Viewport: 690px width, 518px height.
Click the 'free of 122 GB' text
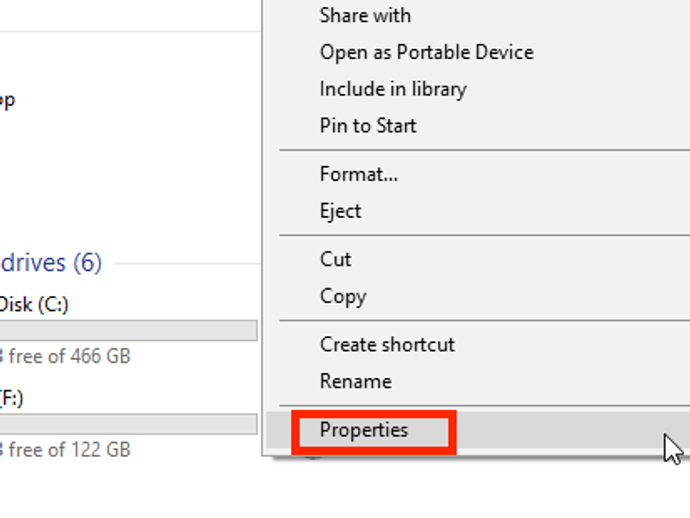click(x=68, y=450)
